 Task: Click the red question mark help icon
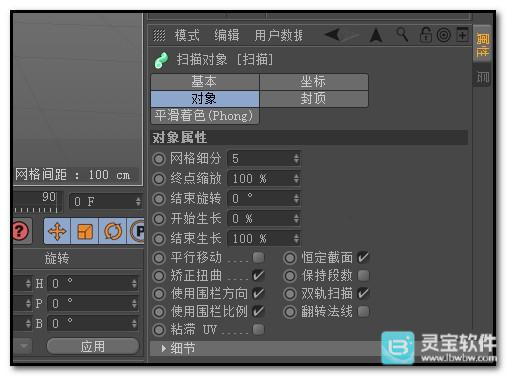(21, 231)
